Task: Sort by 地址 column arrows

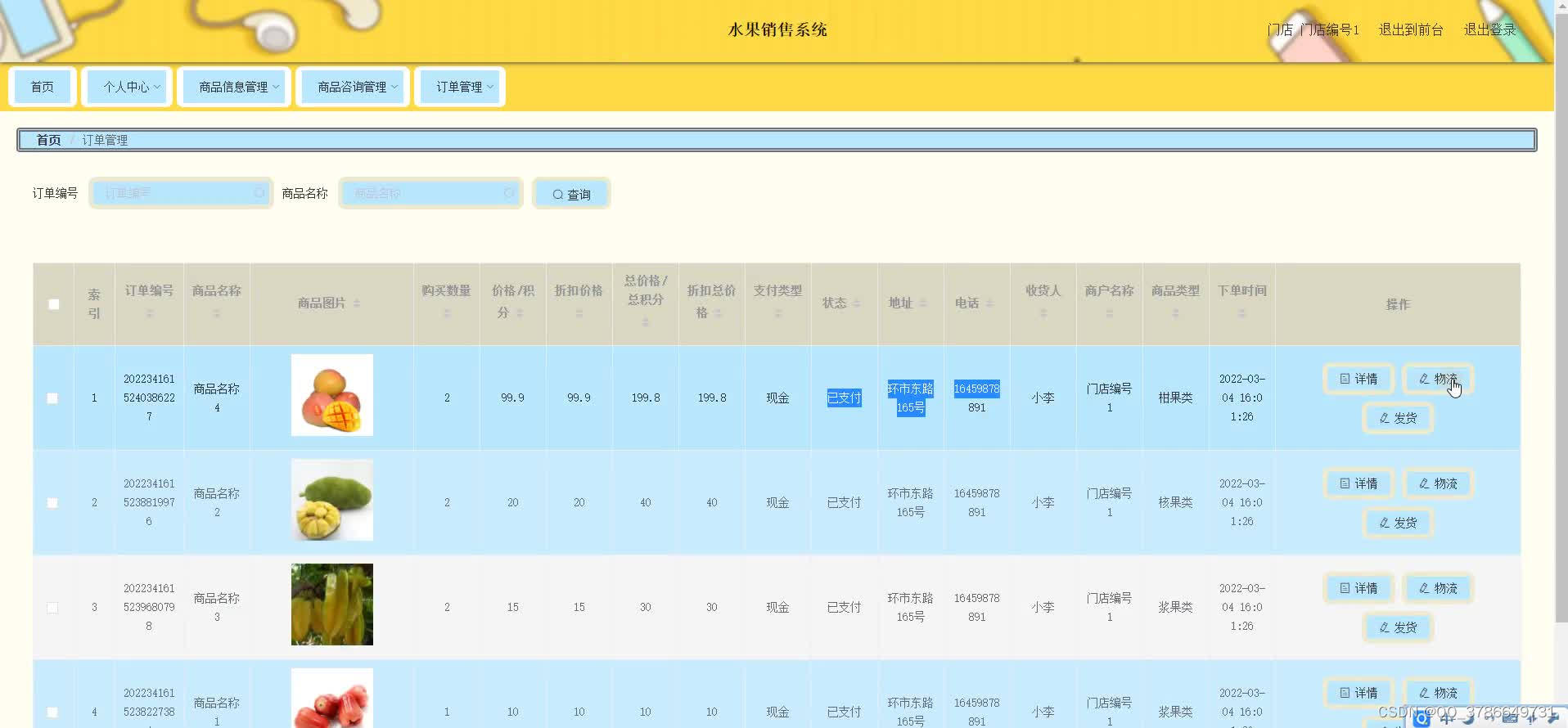Action: click(923, 303)
